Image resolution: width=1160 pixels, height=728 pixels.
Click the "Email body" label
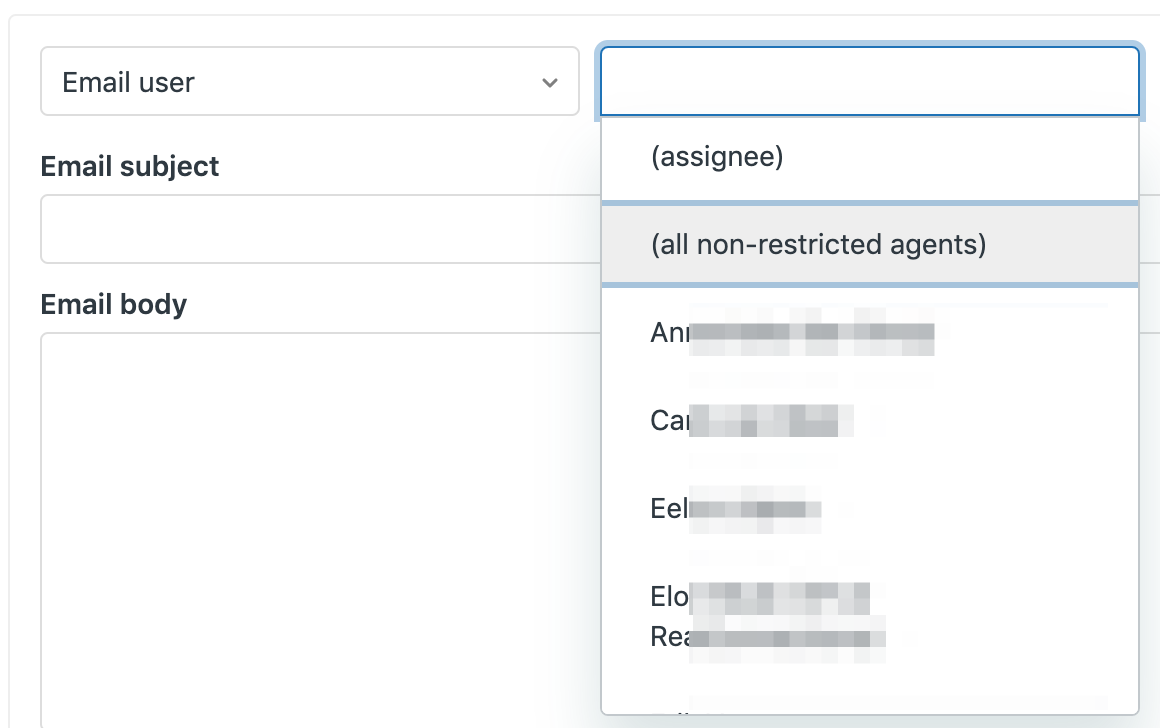coord(114,304)
